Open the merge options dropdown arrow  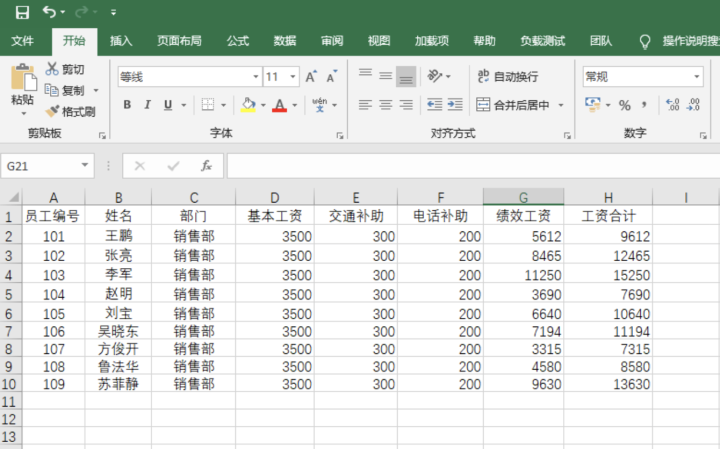point(561,105)
